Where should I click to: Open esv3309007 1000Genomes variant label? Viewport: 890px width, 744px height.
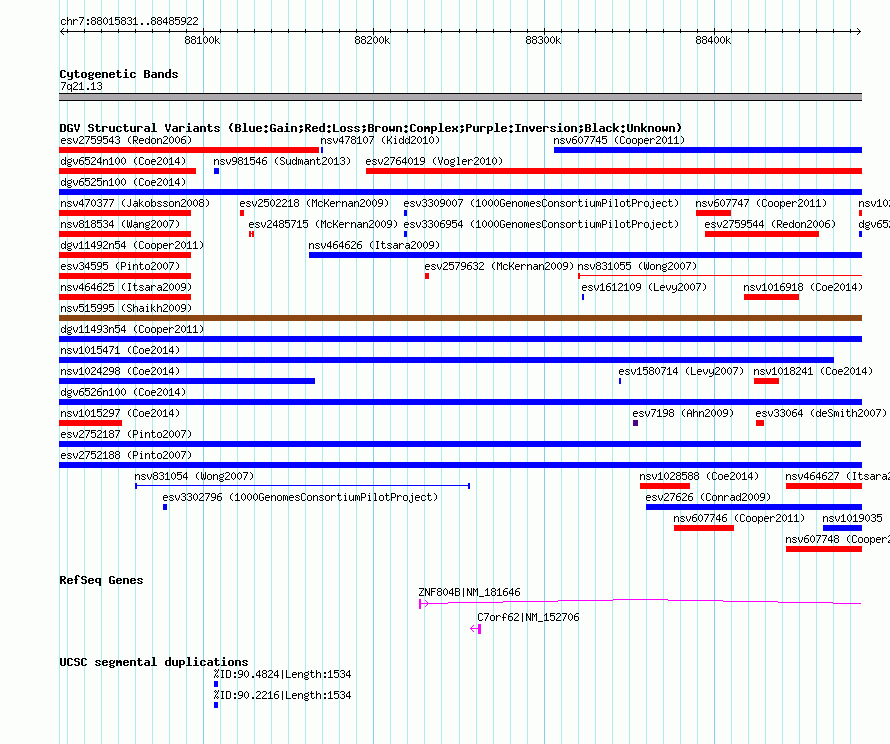tap(541, 203)
